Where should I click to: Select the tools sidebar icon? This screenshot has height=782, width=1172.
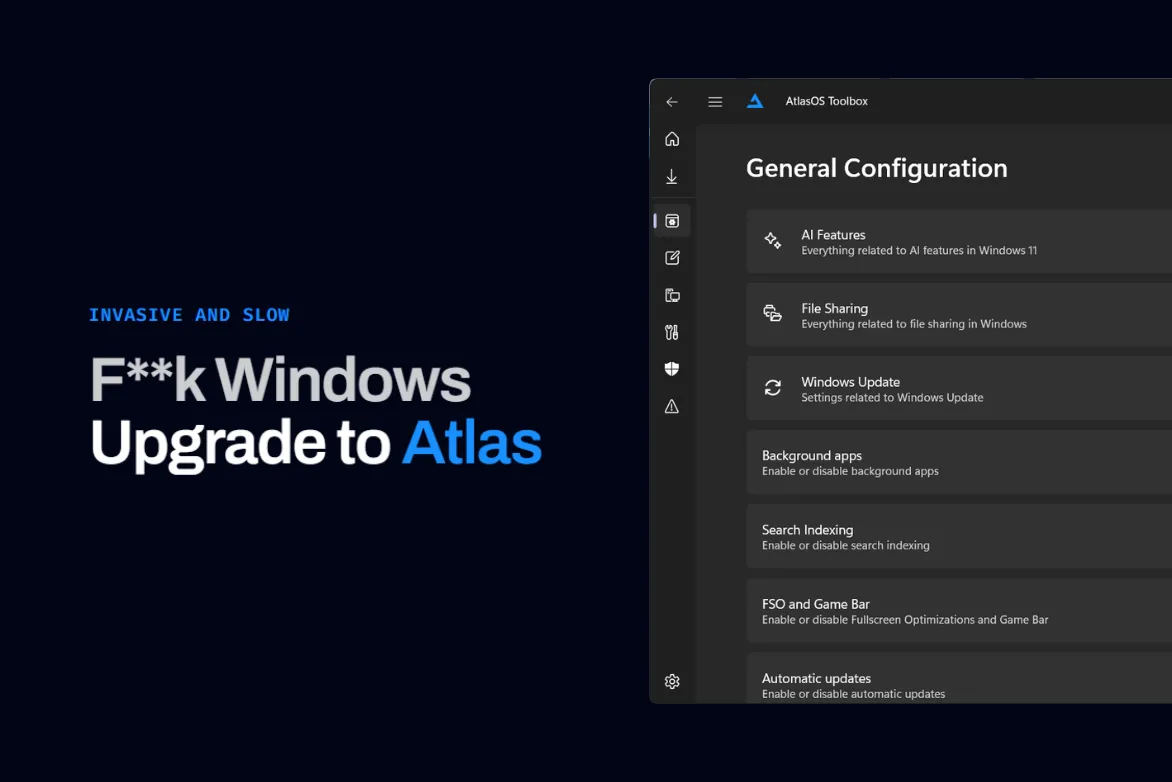[671, 331]
